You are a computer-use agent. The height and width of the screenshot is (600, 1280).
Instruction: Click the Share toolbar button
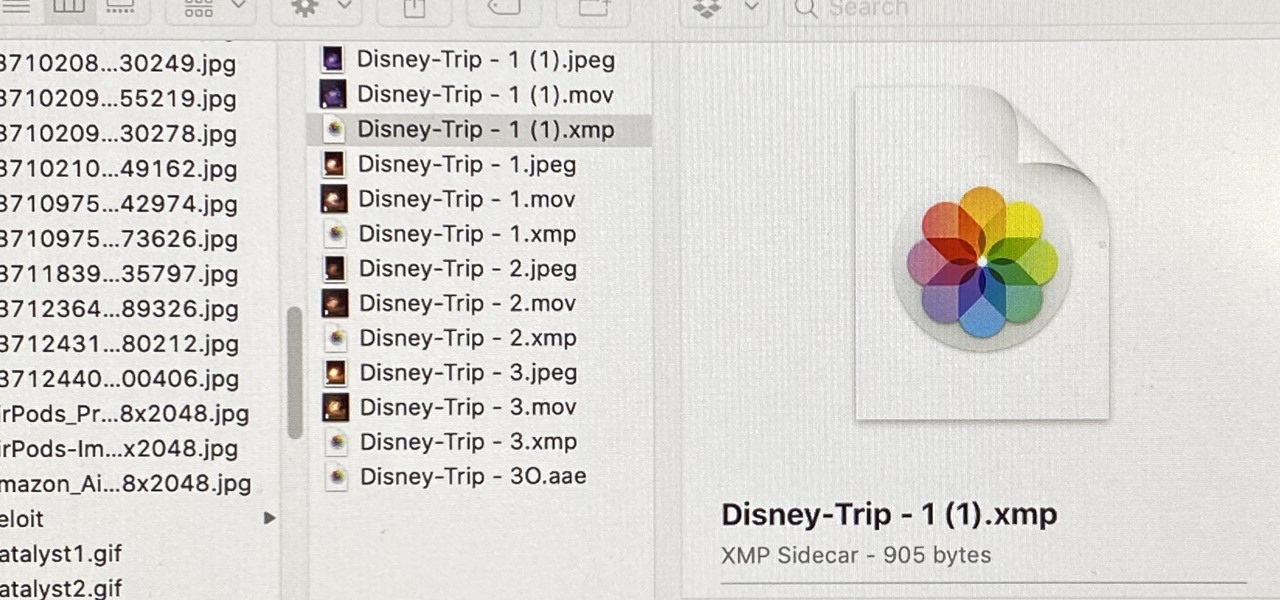pos(414,8)
